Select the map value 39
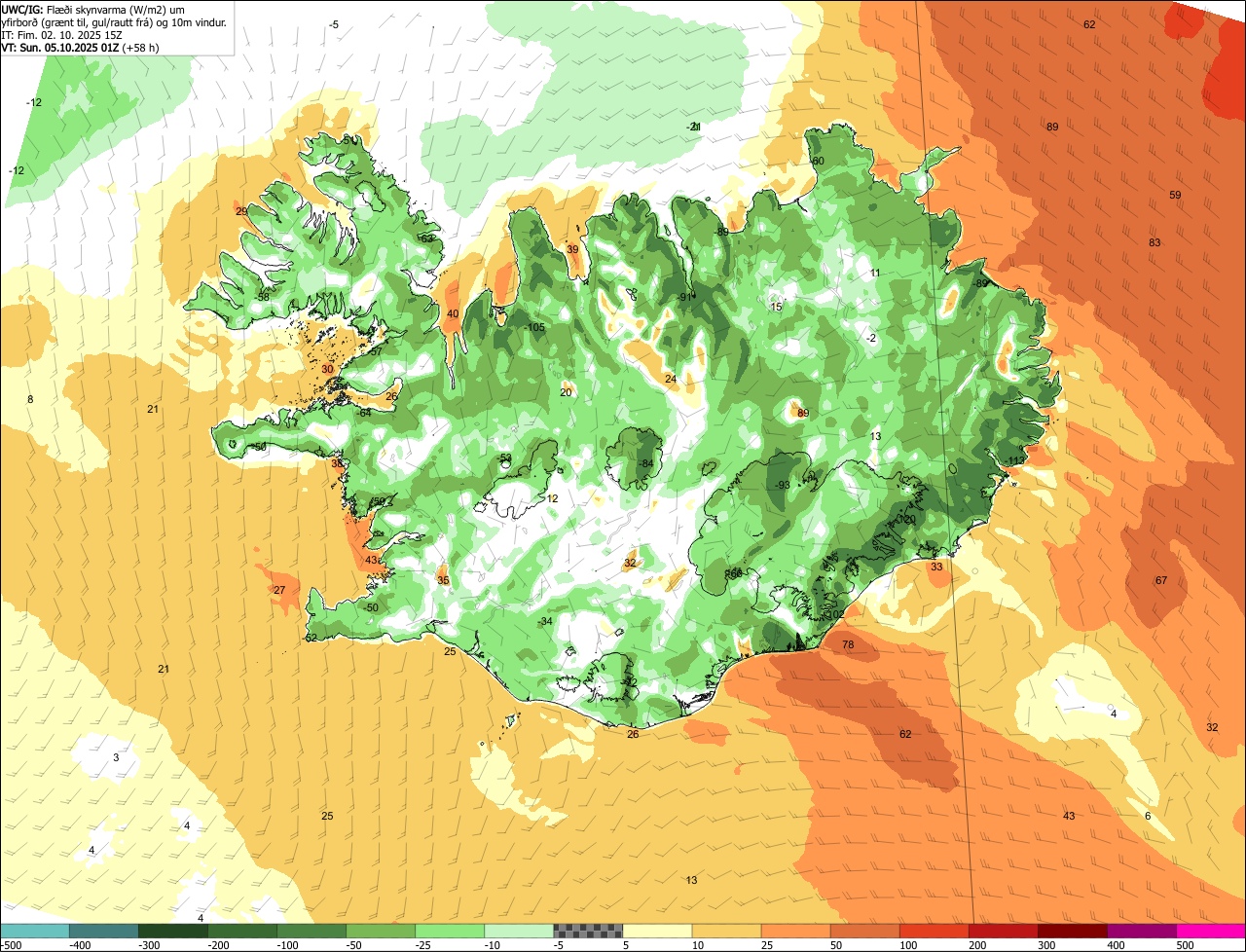 click(572, 249)
